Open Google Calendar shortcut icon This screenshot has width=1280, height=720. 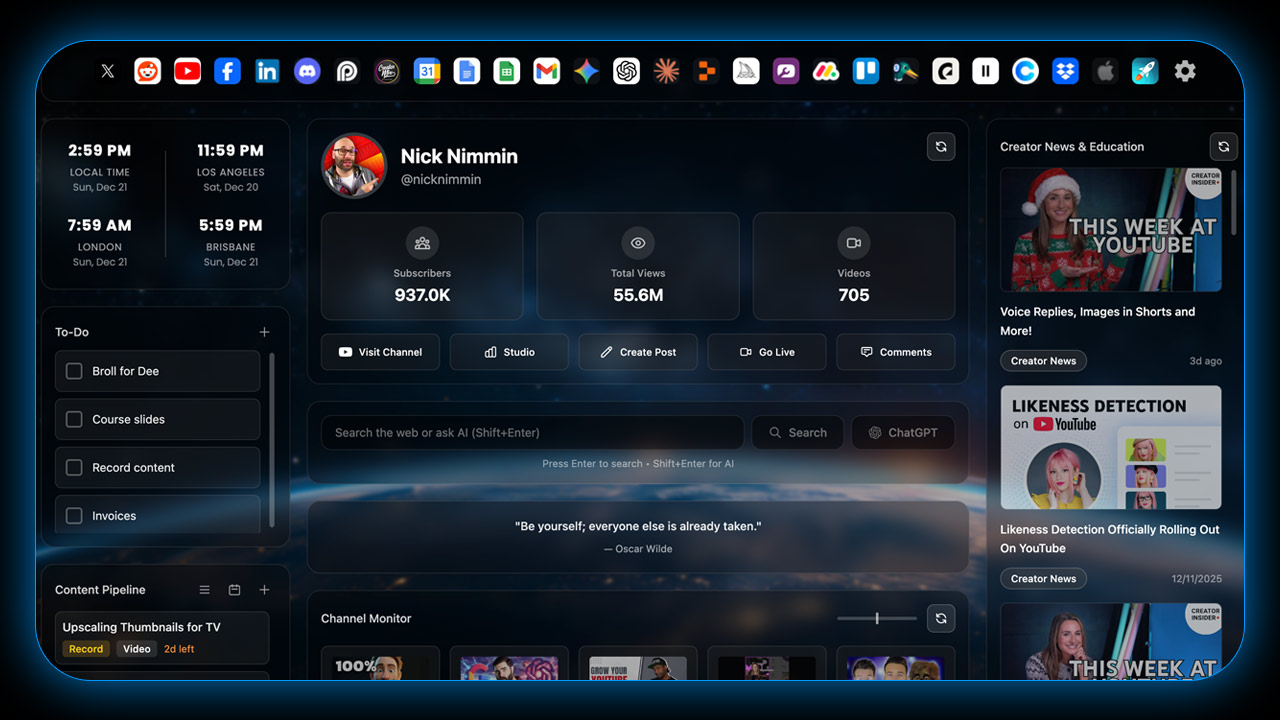click(x=427, y=71)
